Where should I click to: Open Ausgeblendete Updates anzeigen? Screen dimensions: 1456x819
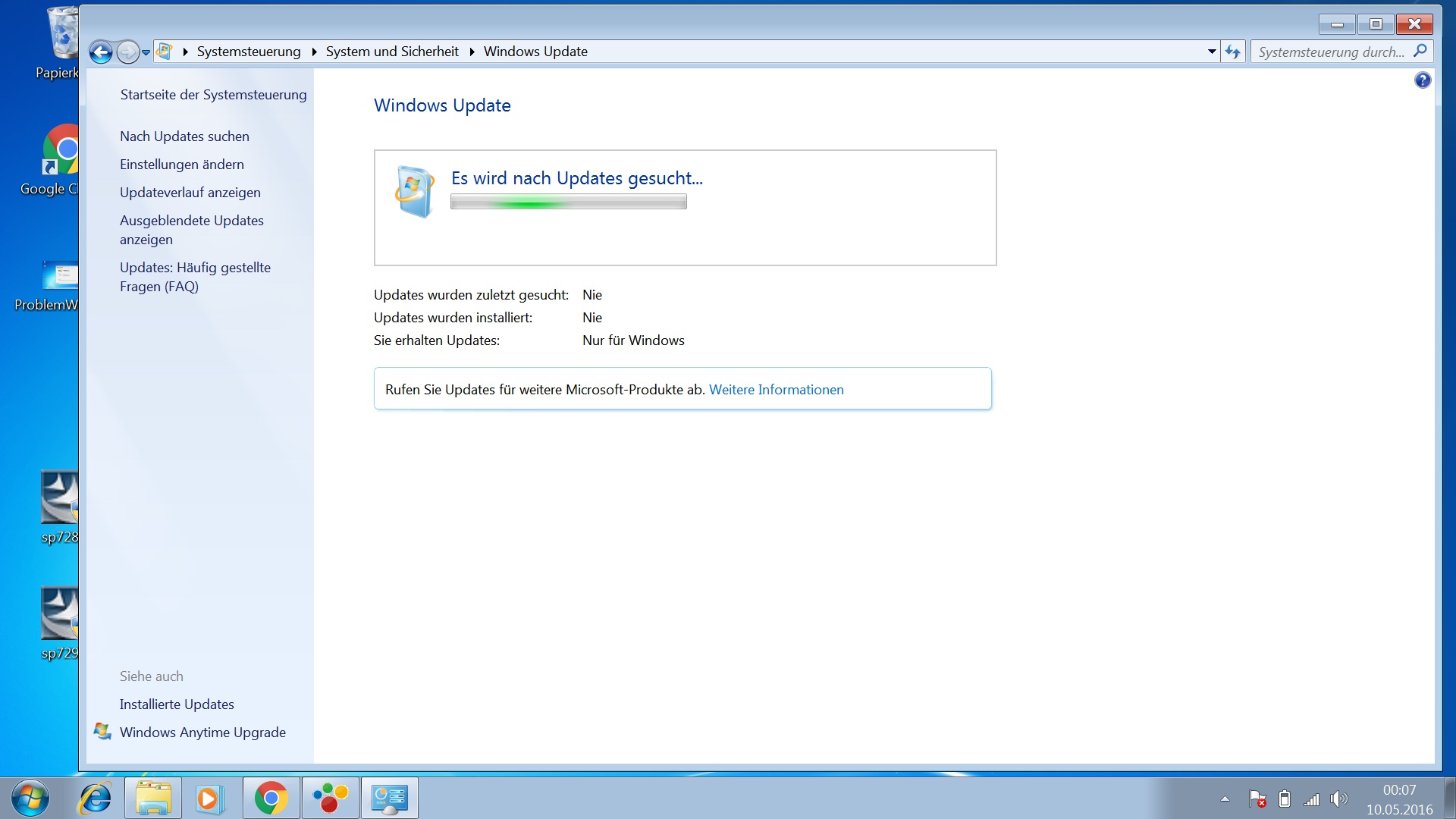pyautogui.click(x=192, y=230)
